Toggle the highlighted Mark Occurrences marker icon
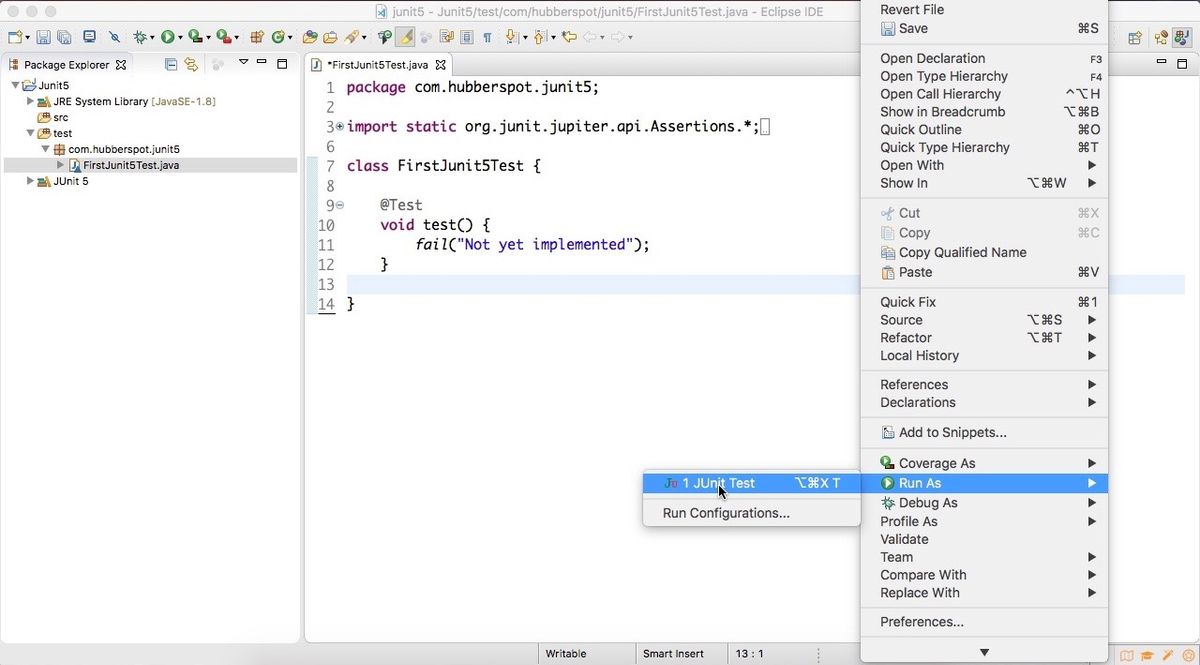 405,37
